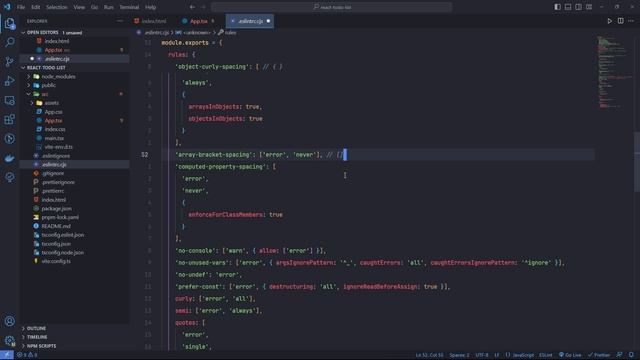Switch to the App.tsx editor tab

point(199,21)
